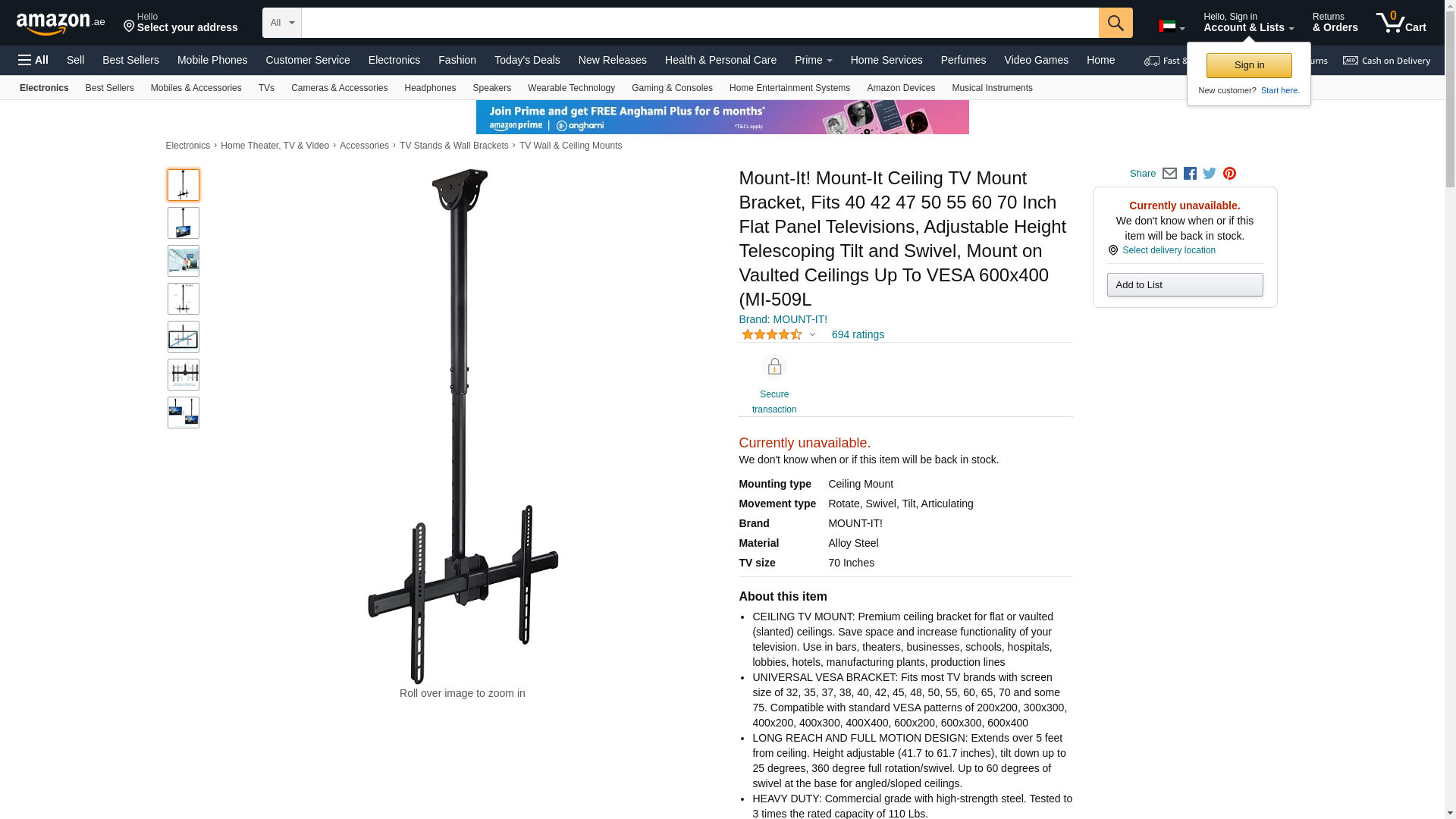Image resolution: width=1456 pixels, height=819 pixels.
Task: Select Headphones in the electronics subnav
Action: [430, 88]
